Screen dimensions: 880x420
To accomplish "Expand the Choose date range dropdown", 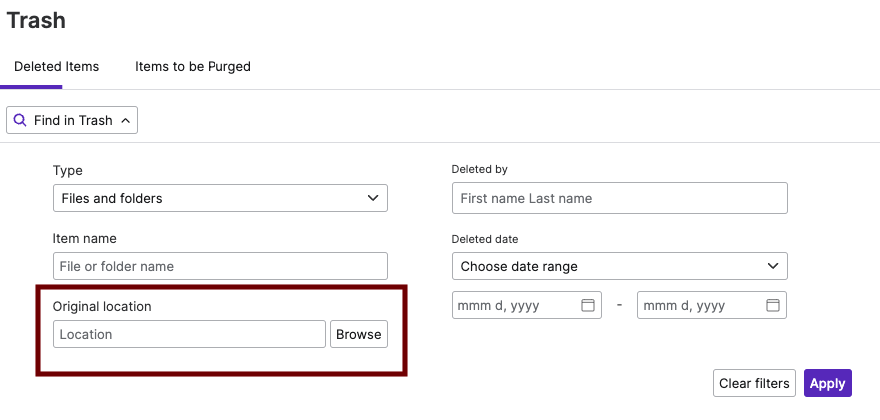I will click(619, 266).
